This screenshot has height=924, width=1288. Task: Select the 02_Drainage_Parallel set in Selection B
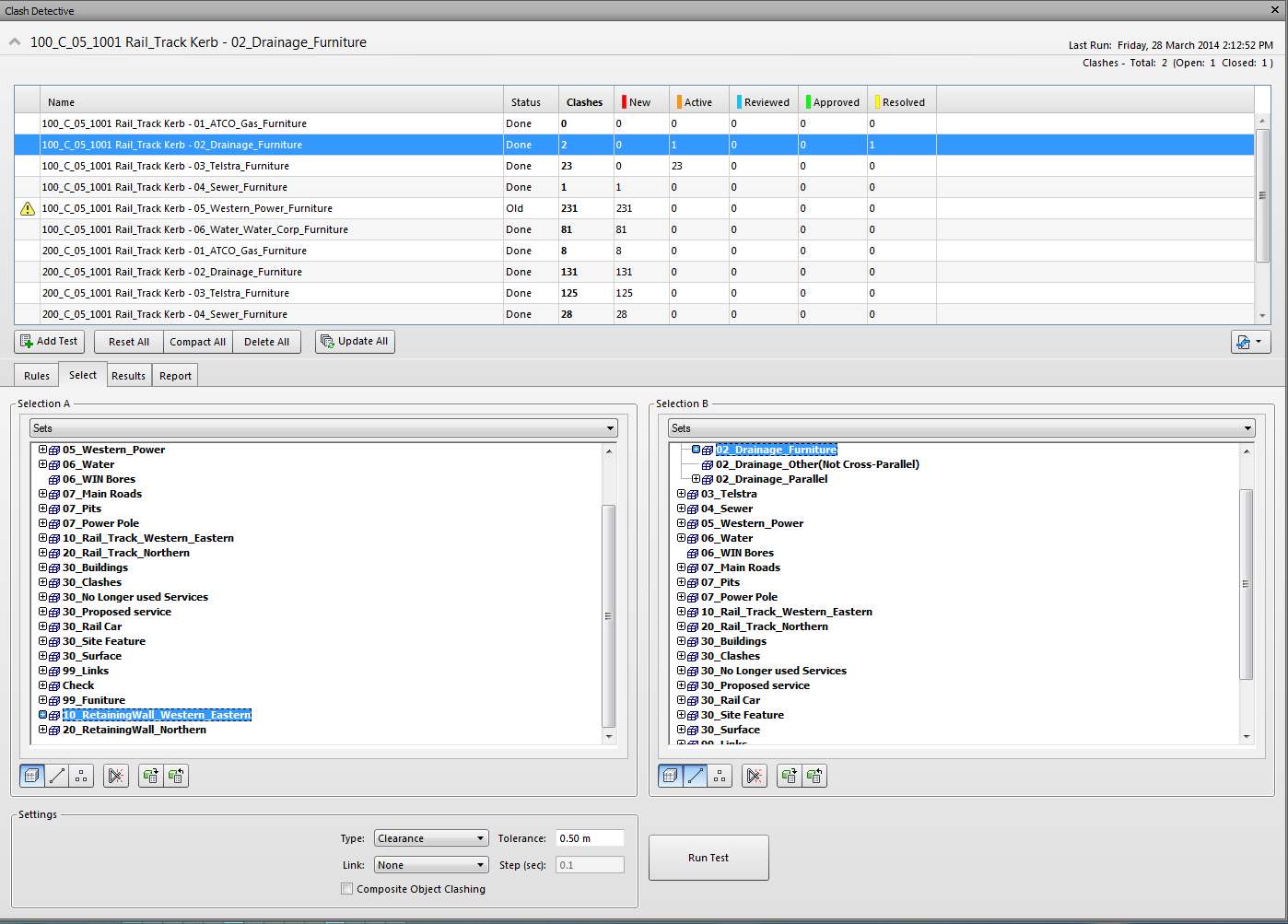click(x=770, y=478)
